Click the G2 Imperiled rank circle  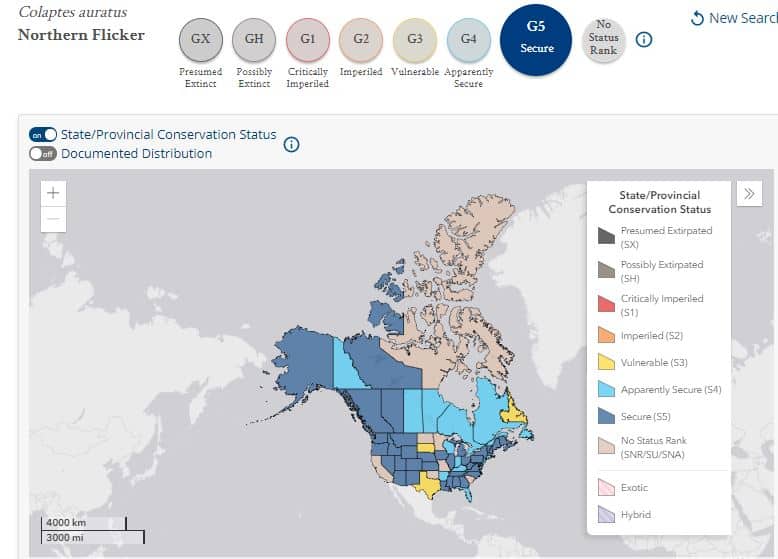coord(361,39)
